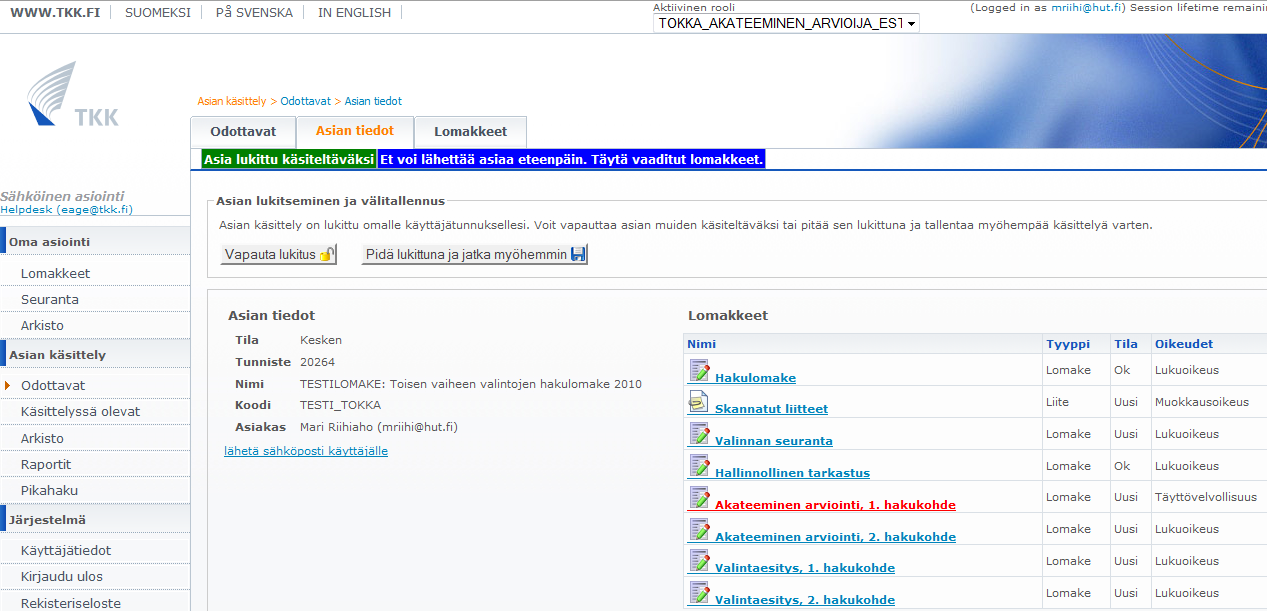This screenshot has height=611, width=1267.
Task: Open Käsittelyssä olevat in sidebar
Action: [80, 411]
